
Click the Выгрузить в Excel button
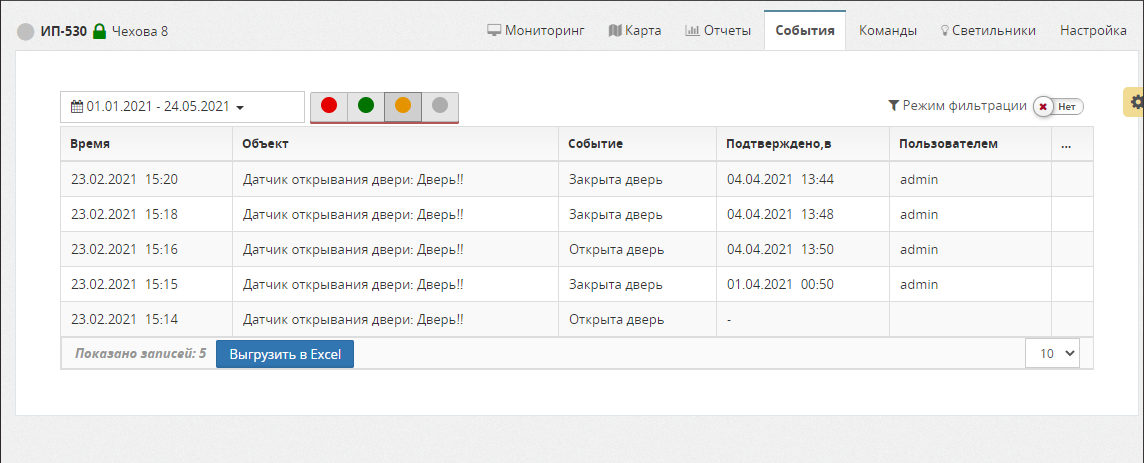point(285,354)
